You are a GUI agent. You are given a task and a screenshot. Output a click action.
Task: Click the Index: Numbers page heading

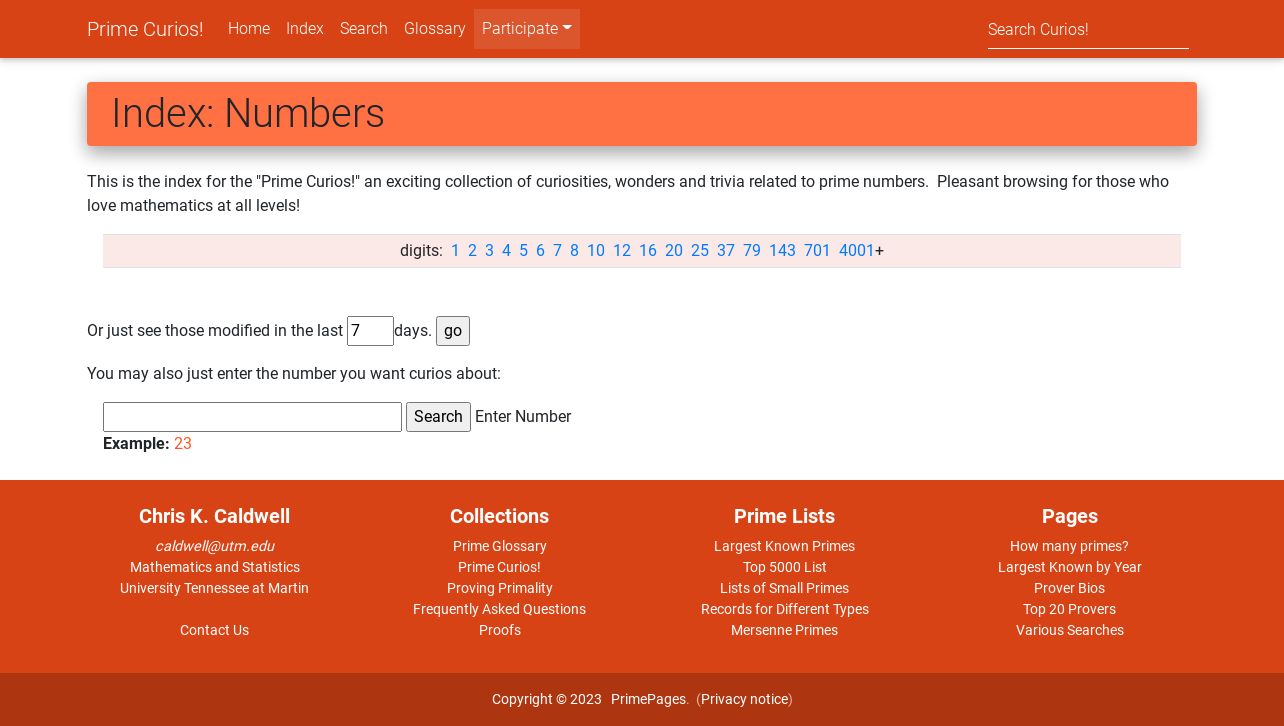click(248, 114)
